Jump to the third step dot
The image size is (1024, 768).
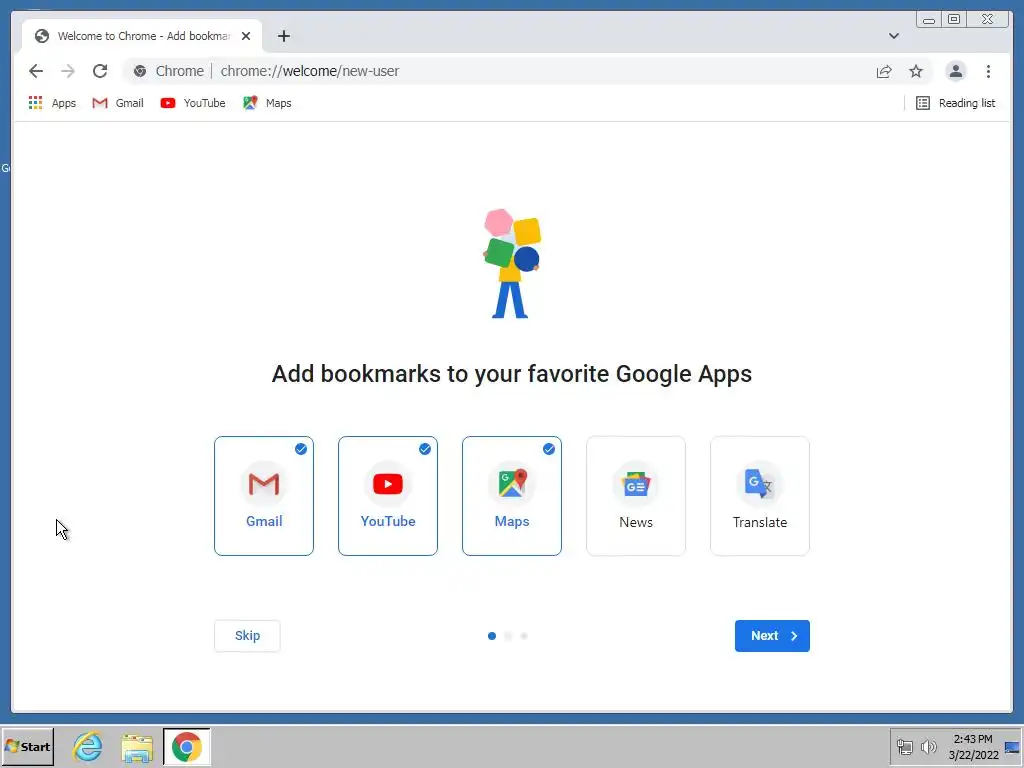pos(524,635)
